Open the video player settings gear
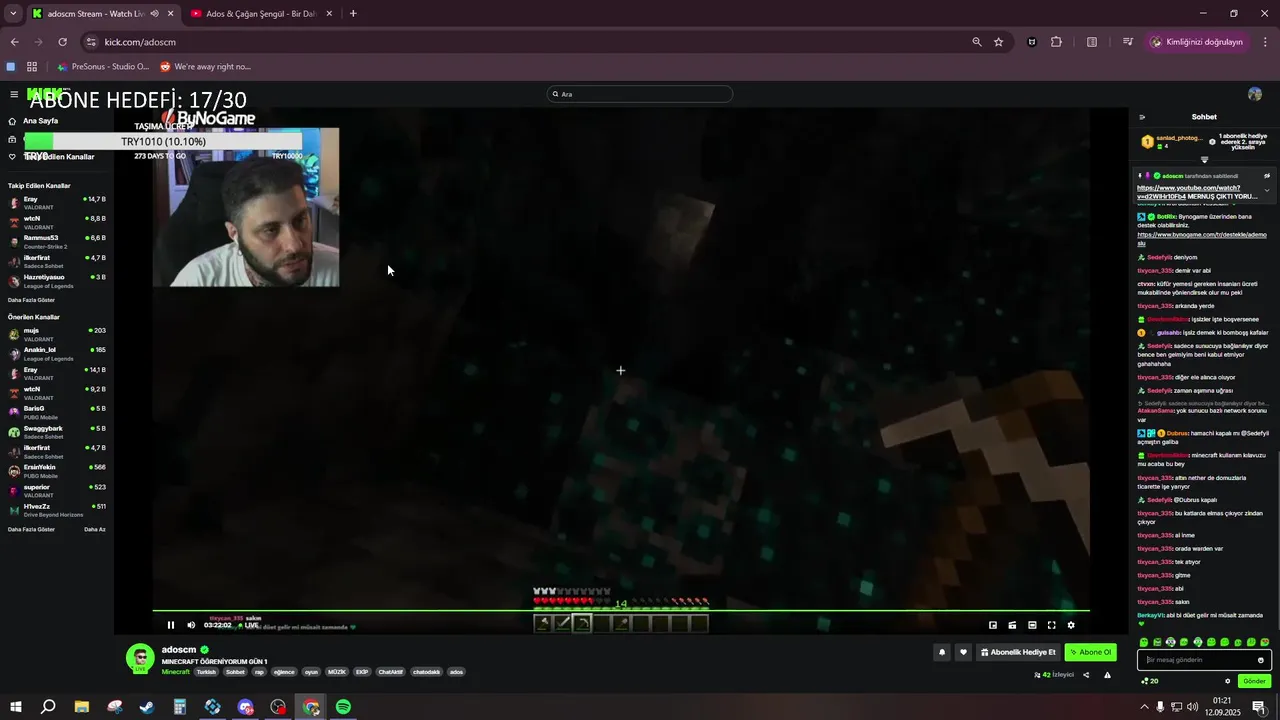Image resolution: width=1280 pixels, height=720 pixels. pyautogui.click(x=1071, y=625)
